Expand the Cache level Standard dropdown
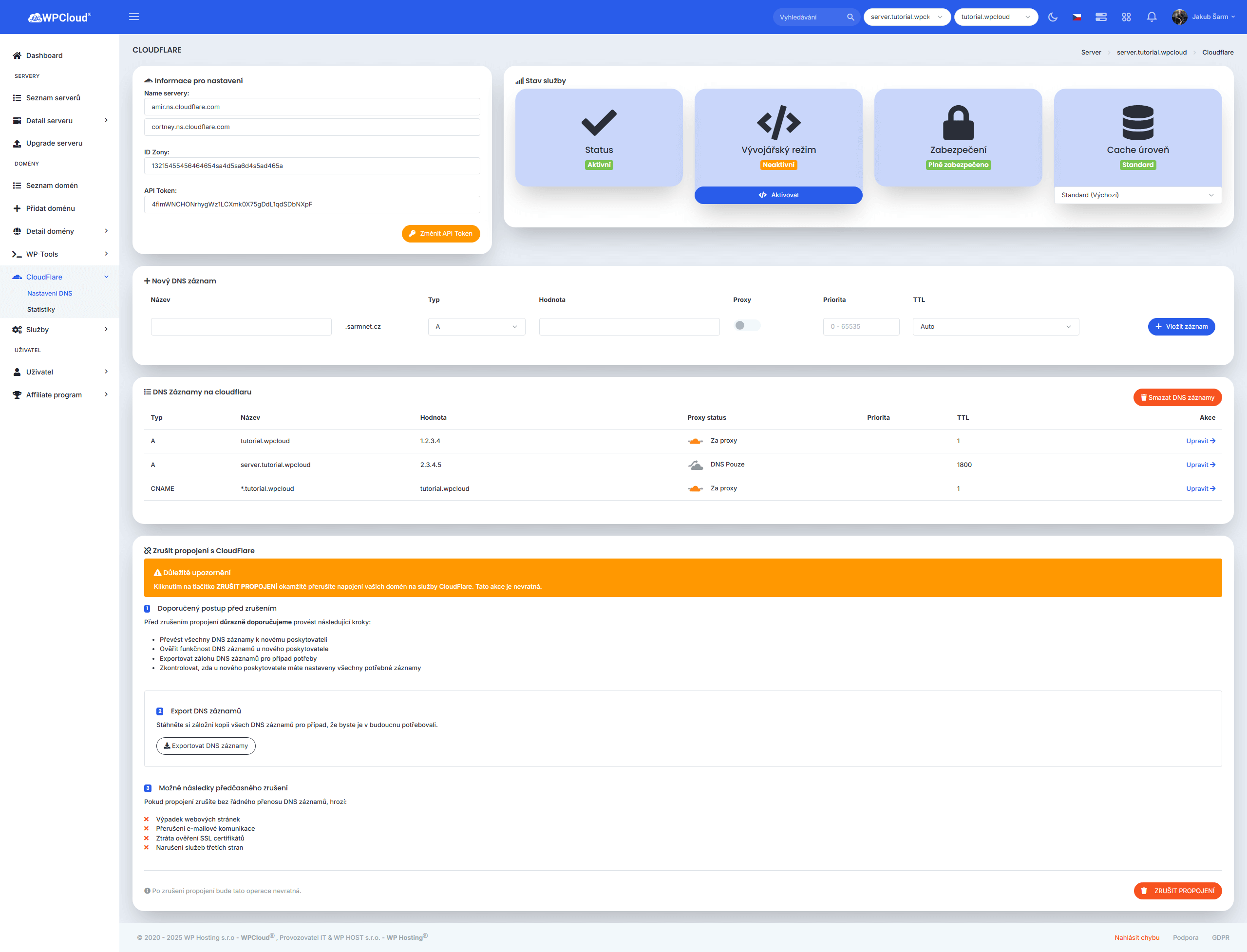1247x952 pixels. (x=1137, y=195)
